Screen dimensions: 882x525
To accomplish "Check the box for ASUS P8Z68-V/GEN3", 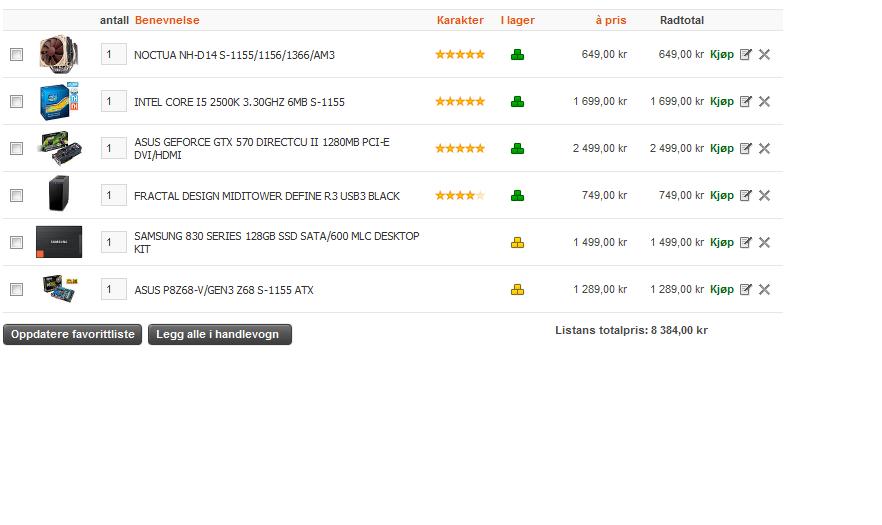I will point(16,289).
